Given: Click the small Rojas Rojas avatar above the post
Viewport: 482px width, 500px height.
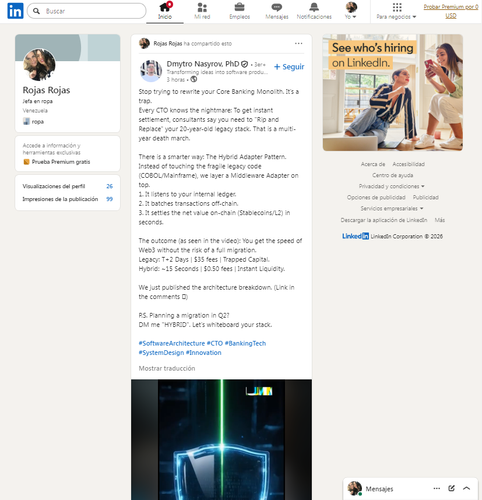Looking at the screenshot, I should click(144, 43).
